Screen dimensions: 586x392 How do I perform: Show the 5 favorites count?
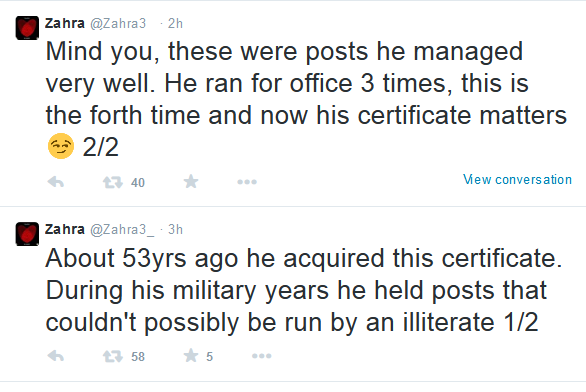tap(209, 356)
